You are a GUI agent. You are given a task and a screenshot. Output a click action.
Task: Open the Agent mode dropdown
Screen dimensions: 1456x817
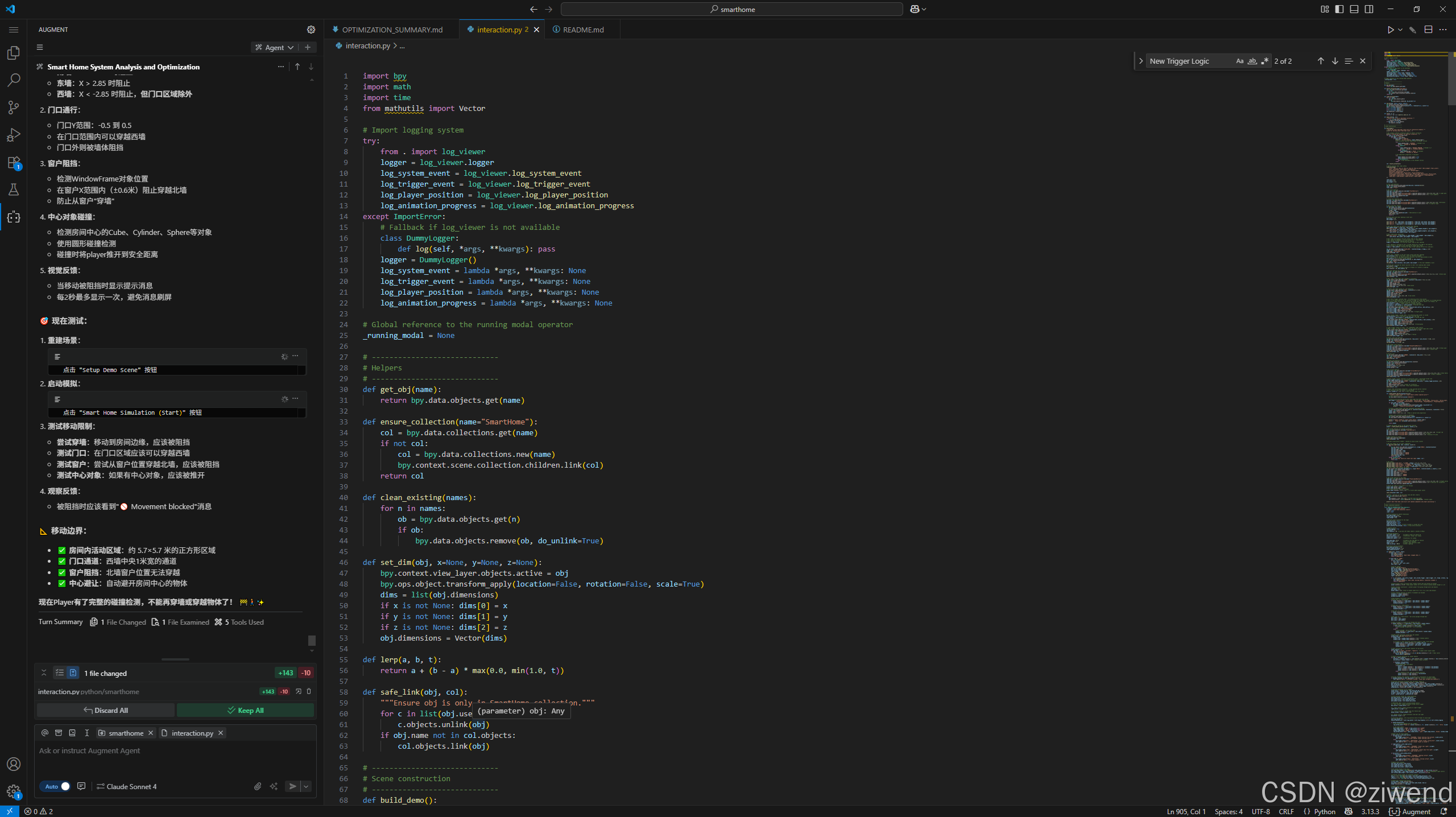coord(275,47)
